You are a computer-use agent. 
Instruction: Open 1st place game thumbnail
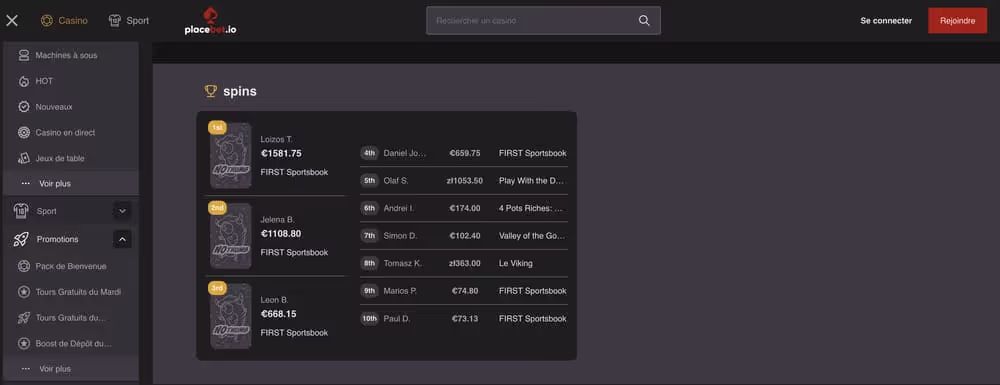[230, 156]
